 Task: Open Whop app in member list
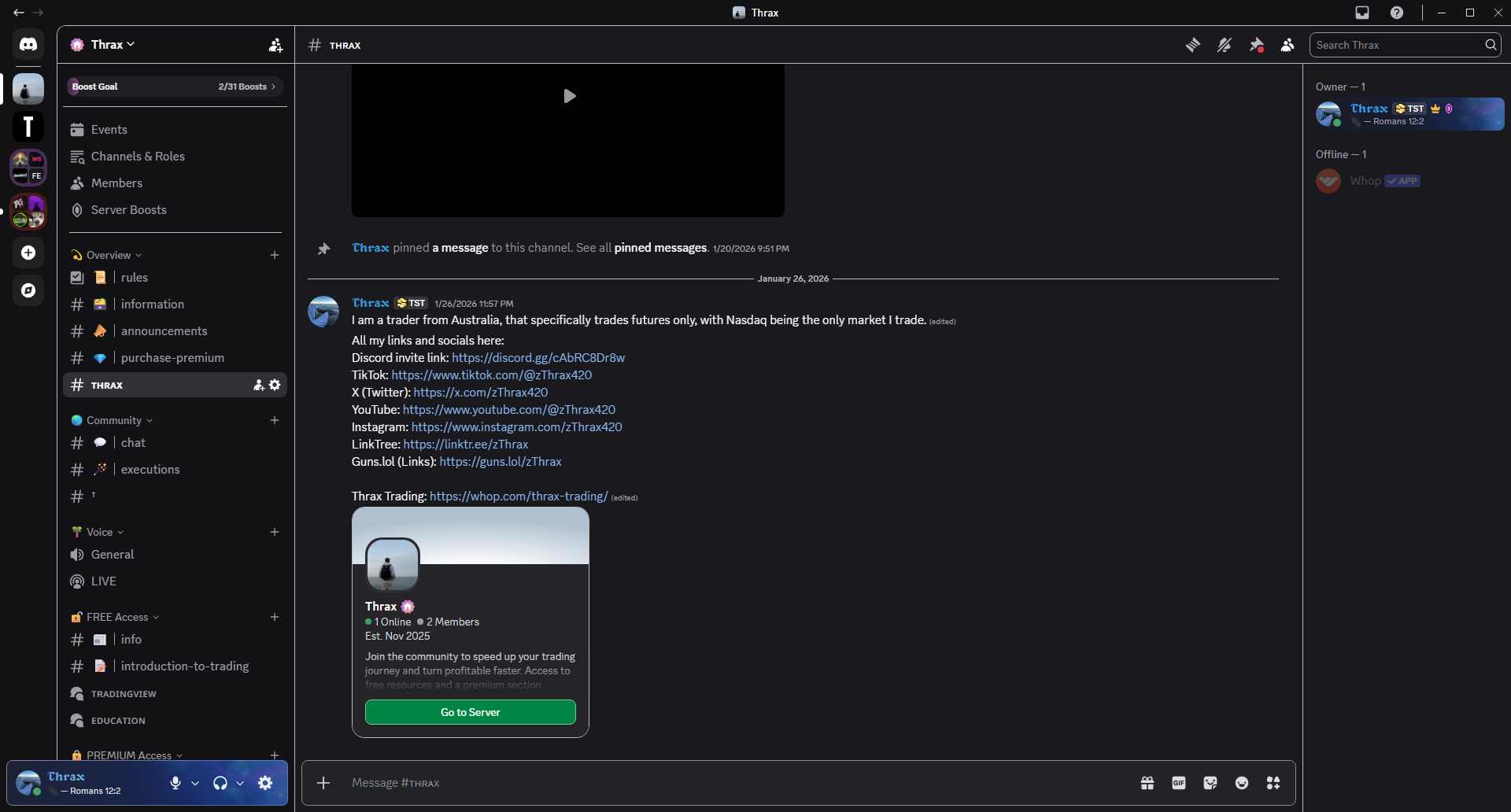point(1409,181)
